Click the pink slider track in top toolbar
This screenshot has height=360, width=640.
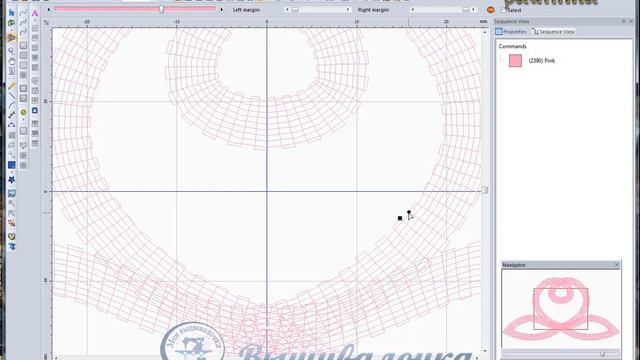pos(135,9)
